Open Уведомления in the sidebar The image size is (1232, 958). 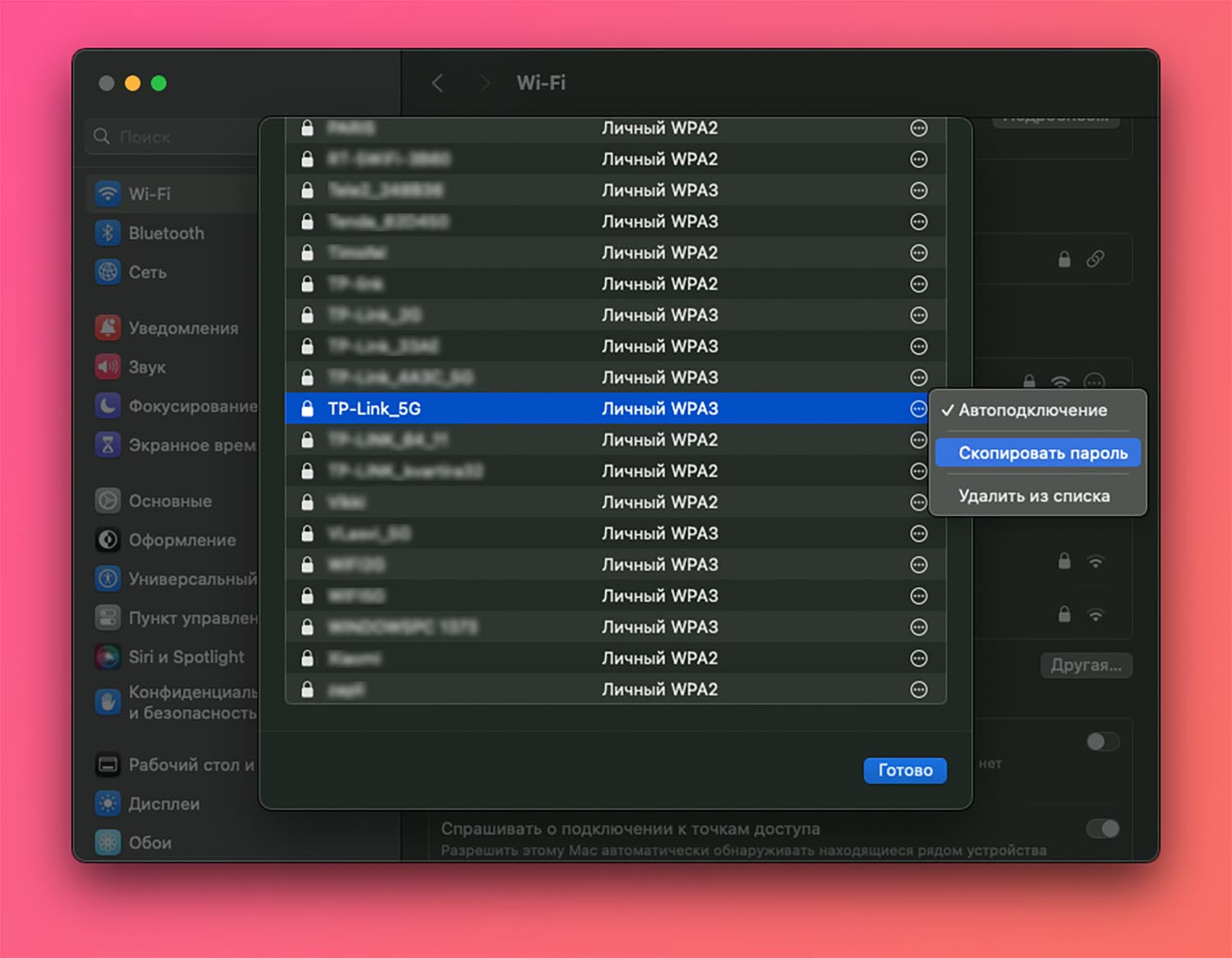click(182, 328)
